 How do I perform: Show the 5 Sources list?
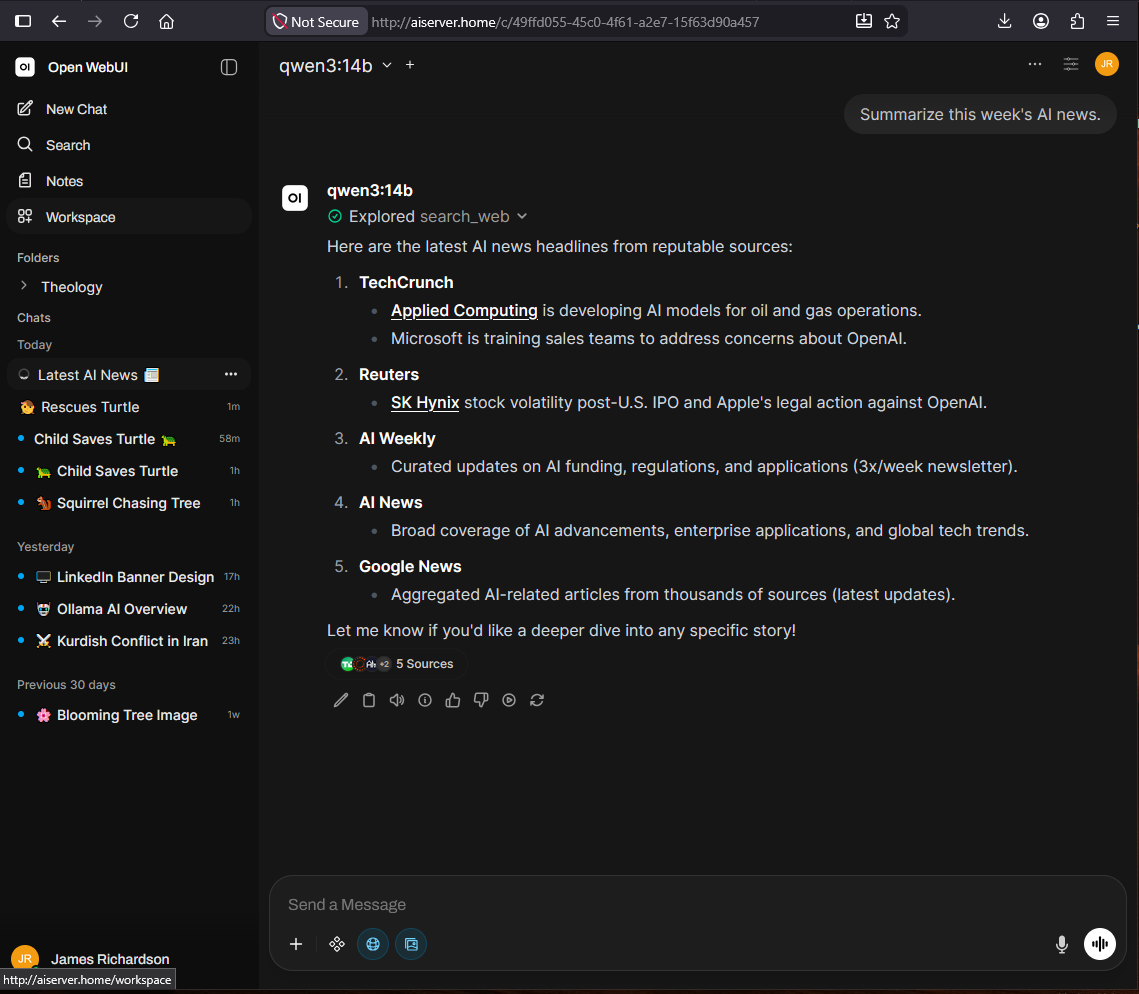click(x=397, y=663)
